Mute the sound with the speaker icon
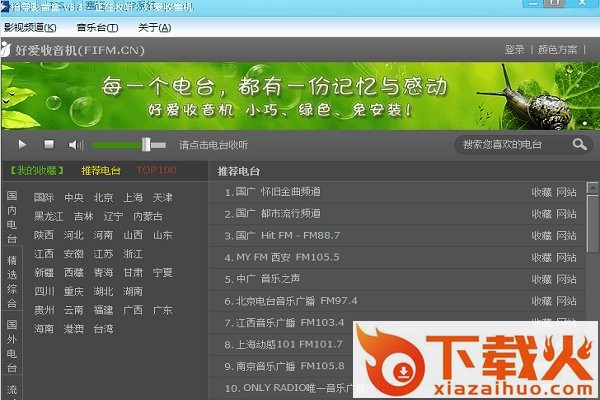 [x=75, y=145]
